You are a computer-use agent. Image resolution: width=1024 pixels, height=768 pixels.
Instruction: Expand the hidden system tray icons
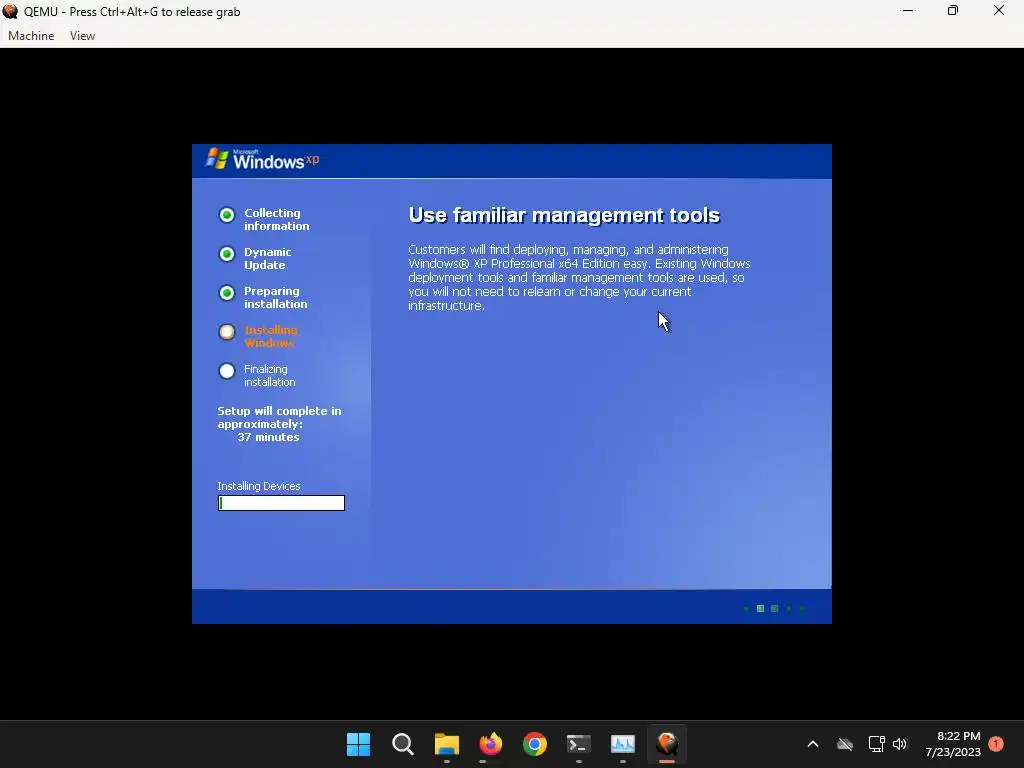click(813, 744)
